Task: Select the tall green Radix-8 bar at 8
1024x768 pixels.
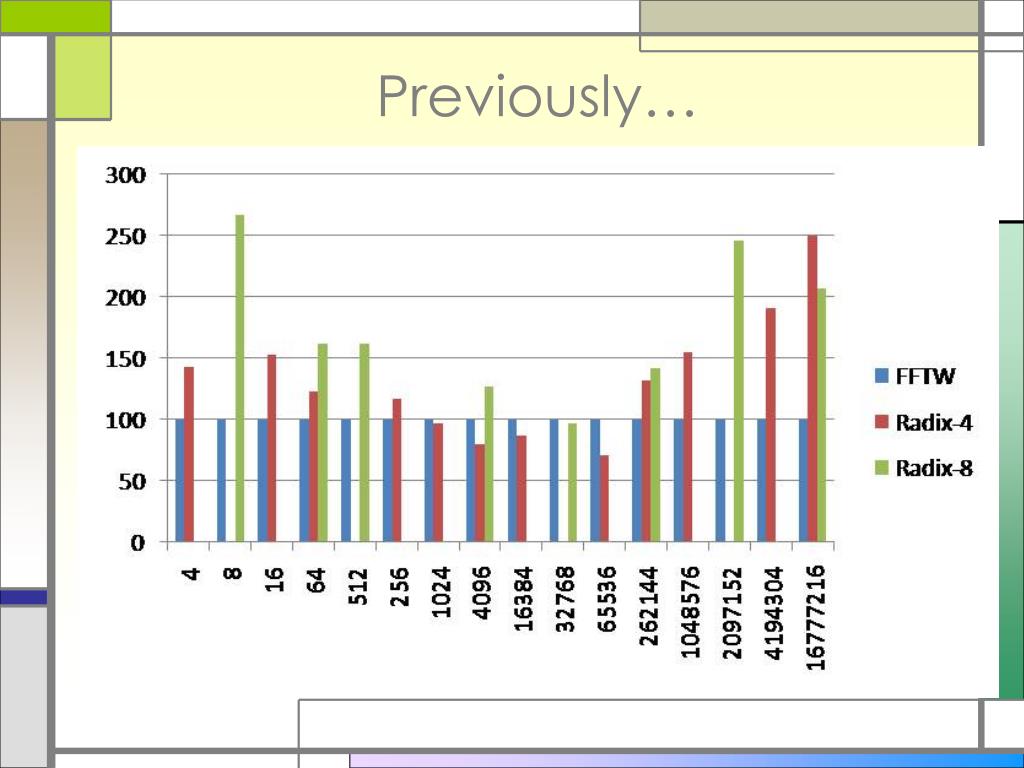Action: (240, 378)
